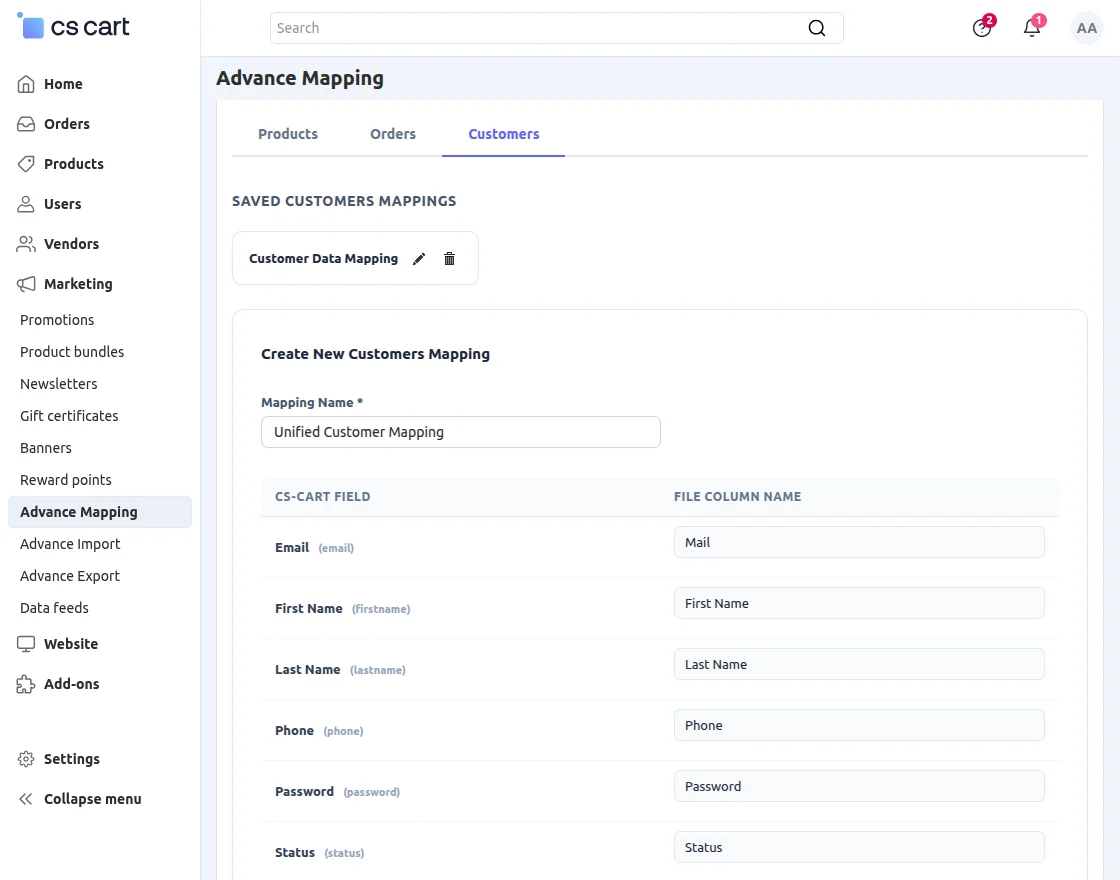
Task: Open Banners in the sidebar
Action: [46, 449]
